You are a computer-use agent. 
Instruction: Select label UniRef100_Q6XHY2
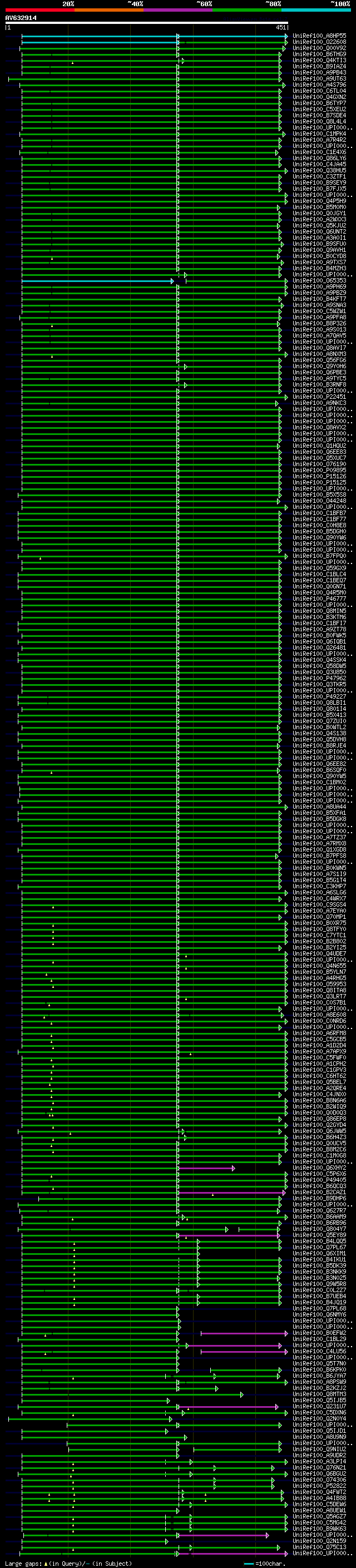click(319, 1168)
